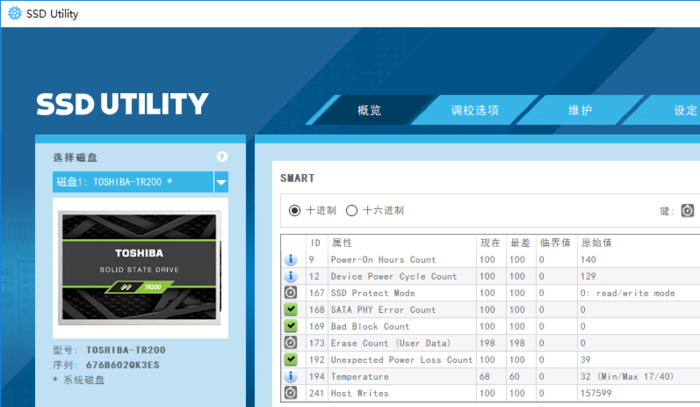Open the disk selection dropdown arrow

(221, 182)
